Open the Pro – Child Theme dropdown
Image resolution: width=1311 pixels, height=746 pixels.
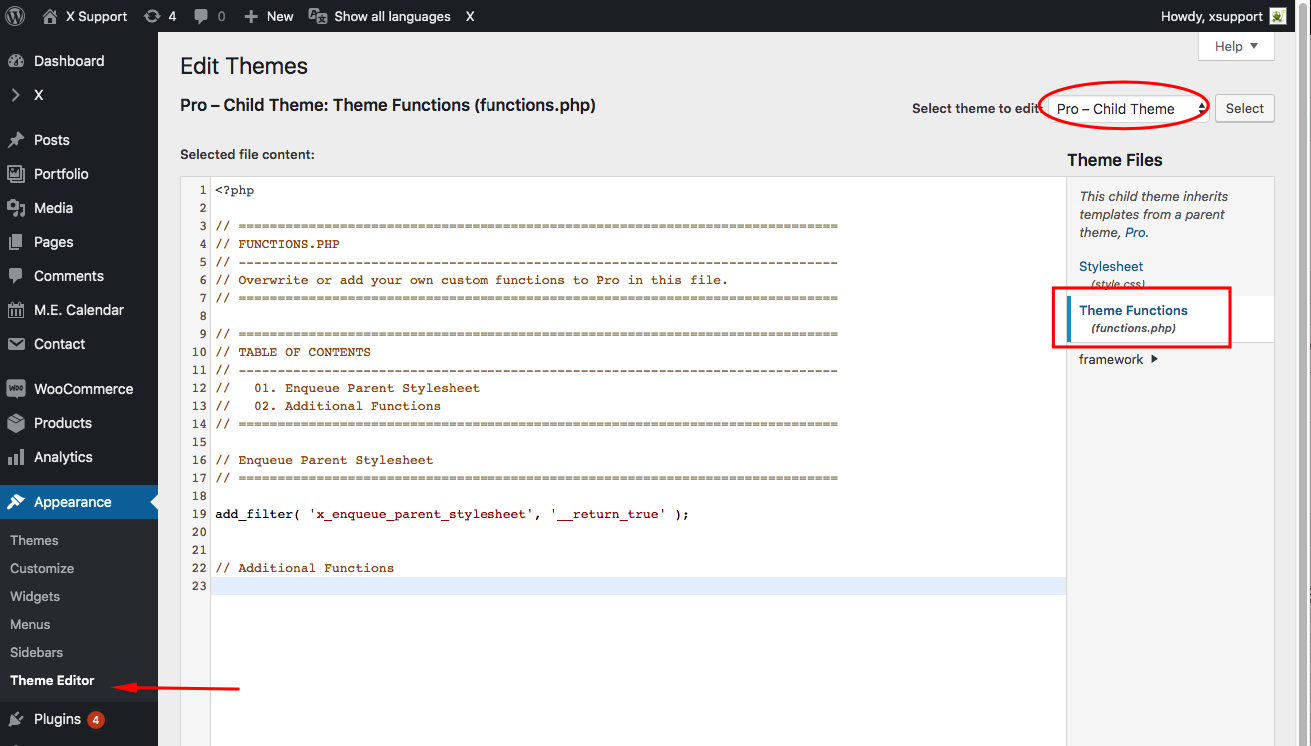coord(1124,109)
